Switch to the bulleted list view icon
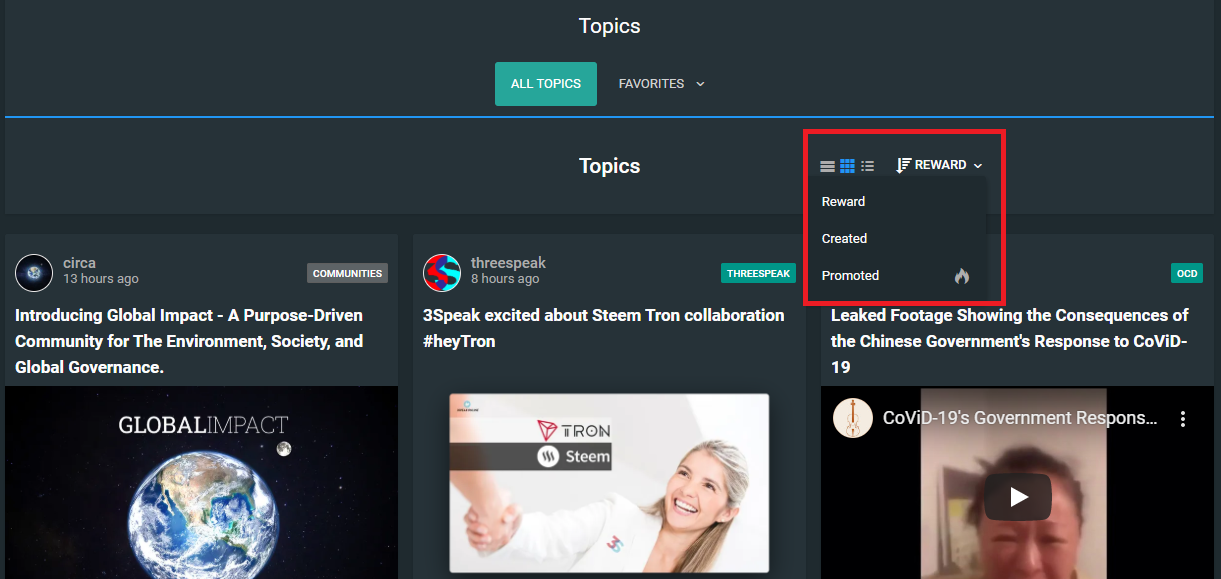Viewport: 1221px width, 579px height. click(867, 166)
